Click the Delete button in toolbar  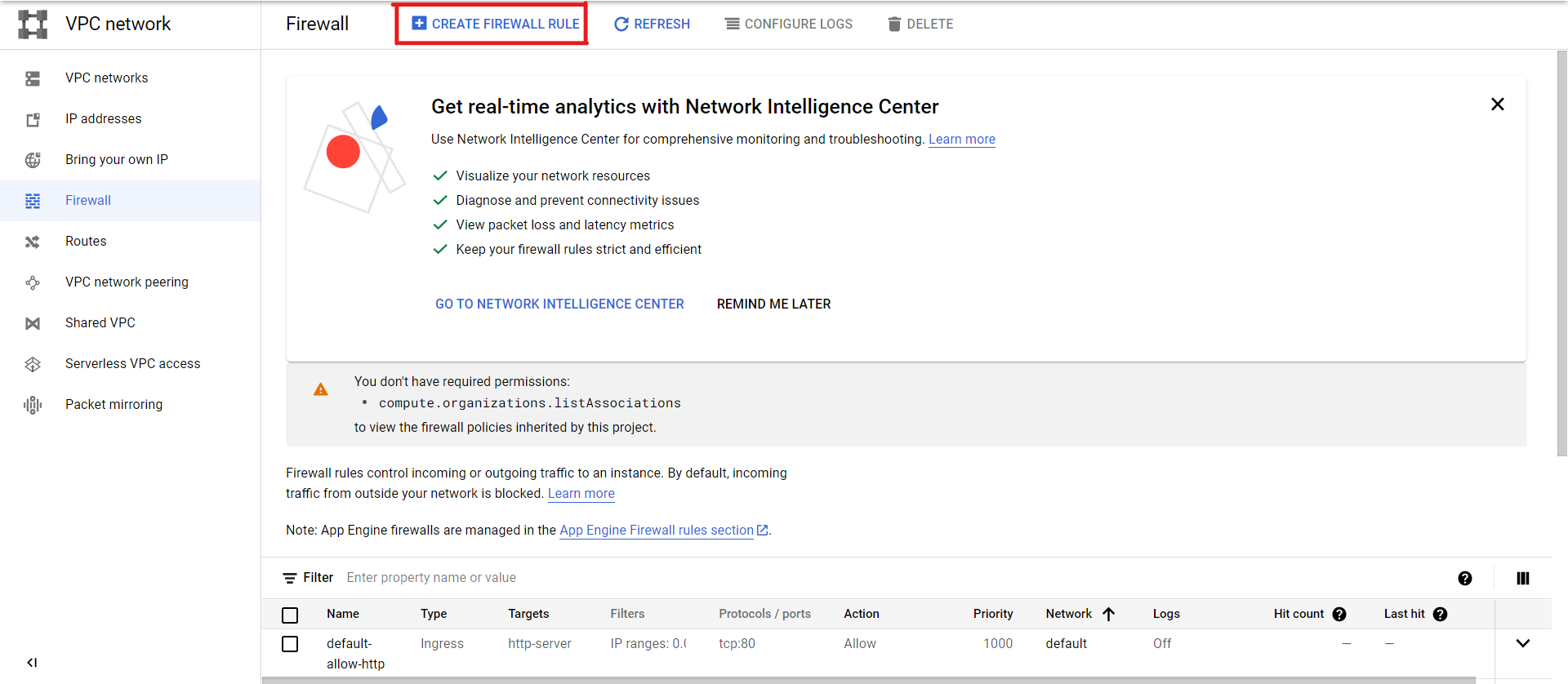click(x=920, y=24)
